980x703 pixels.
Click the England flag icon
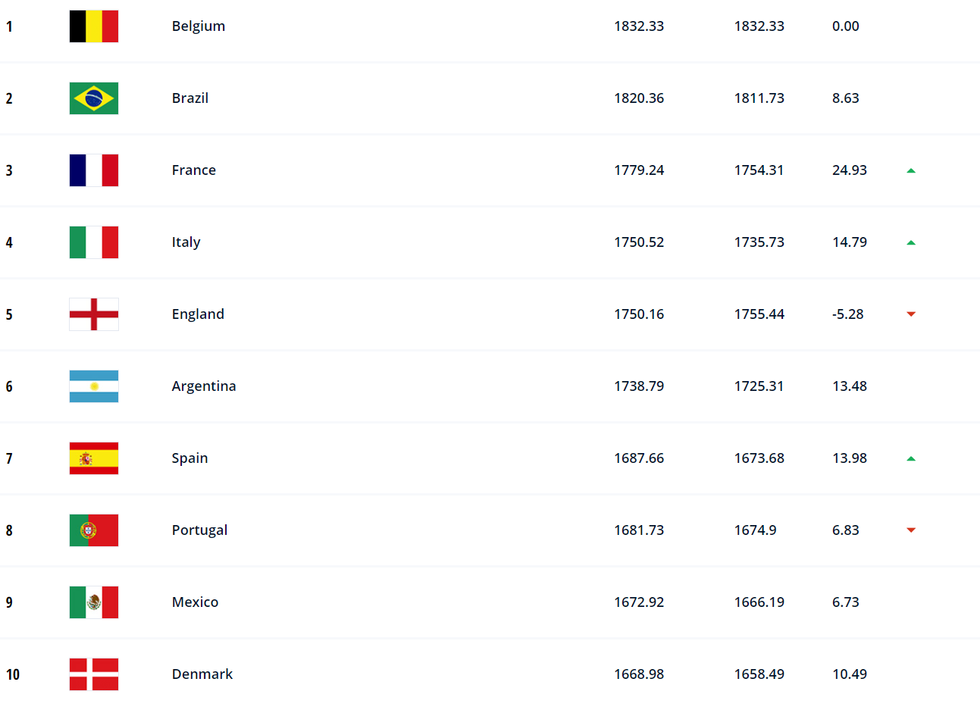(x=94, y=314)
